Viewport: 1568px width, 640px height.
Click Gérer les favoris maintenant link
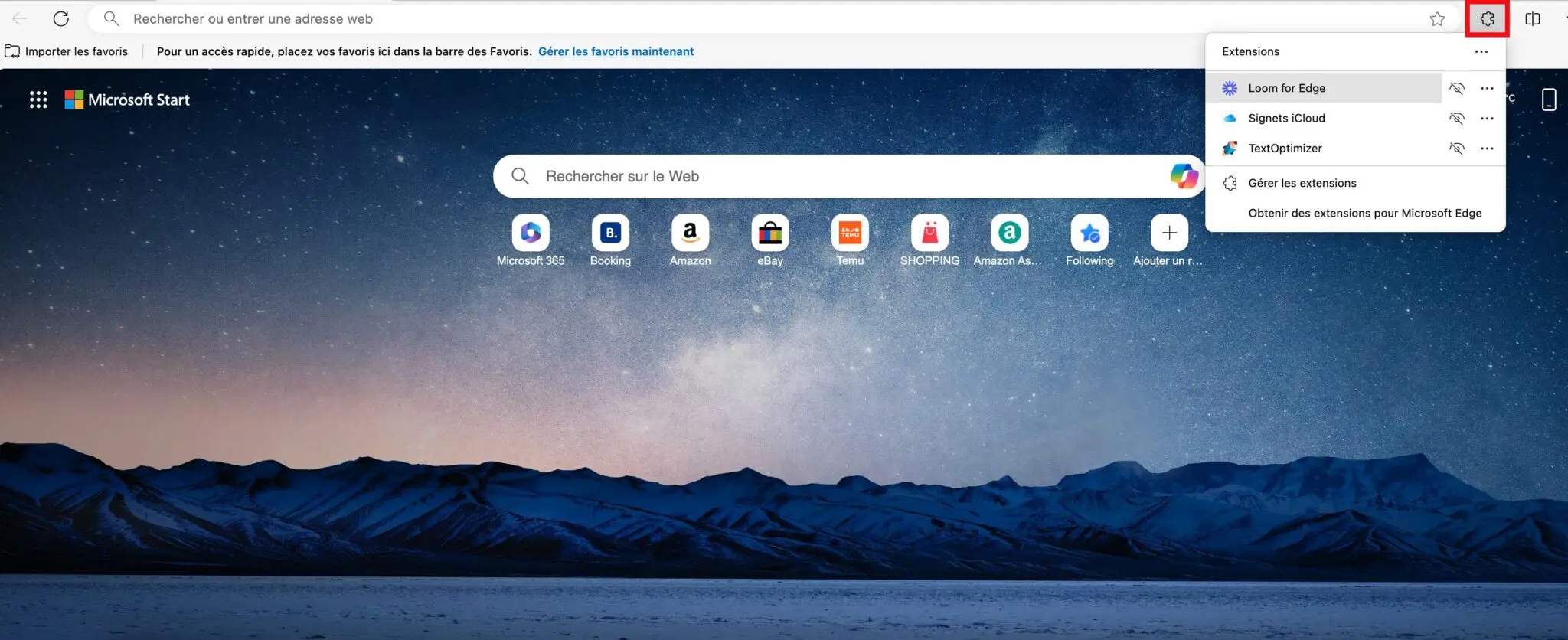[616, 51]
